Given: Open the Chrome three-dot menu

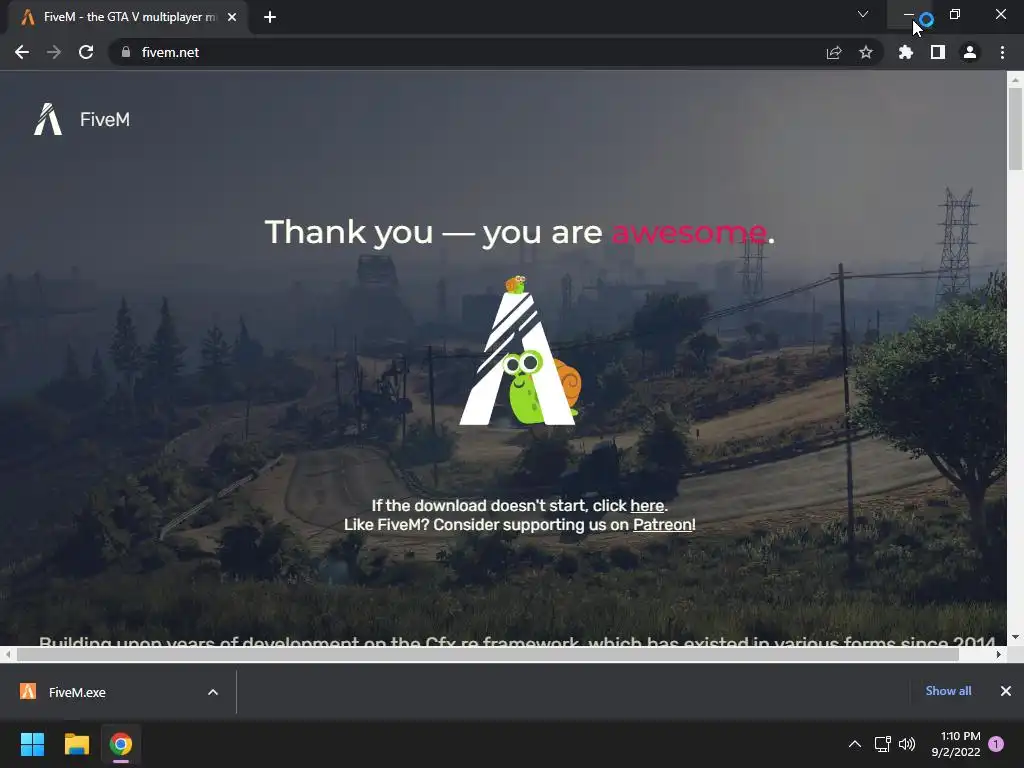Looking at the screenshot, I should (x=1002, y=52).
